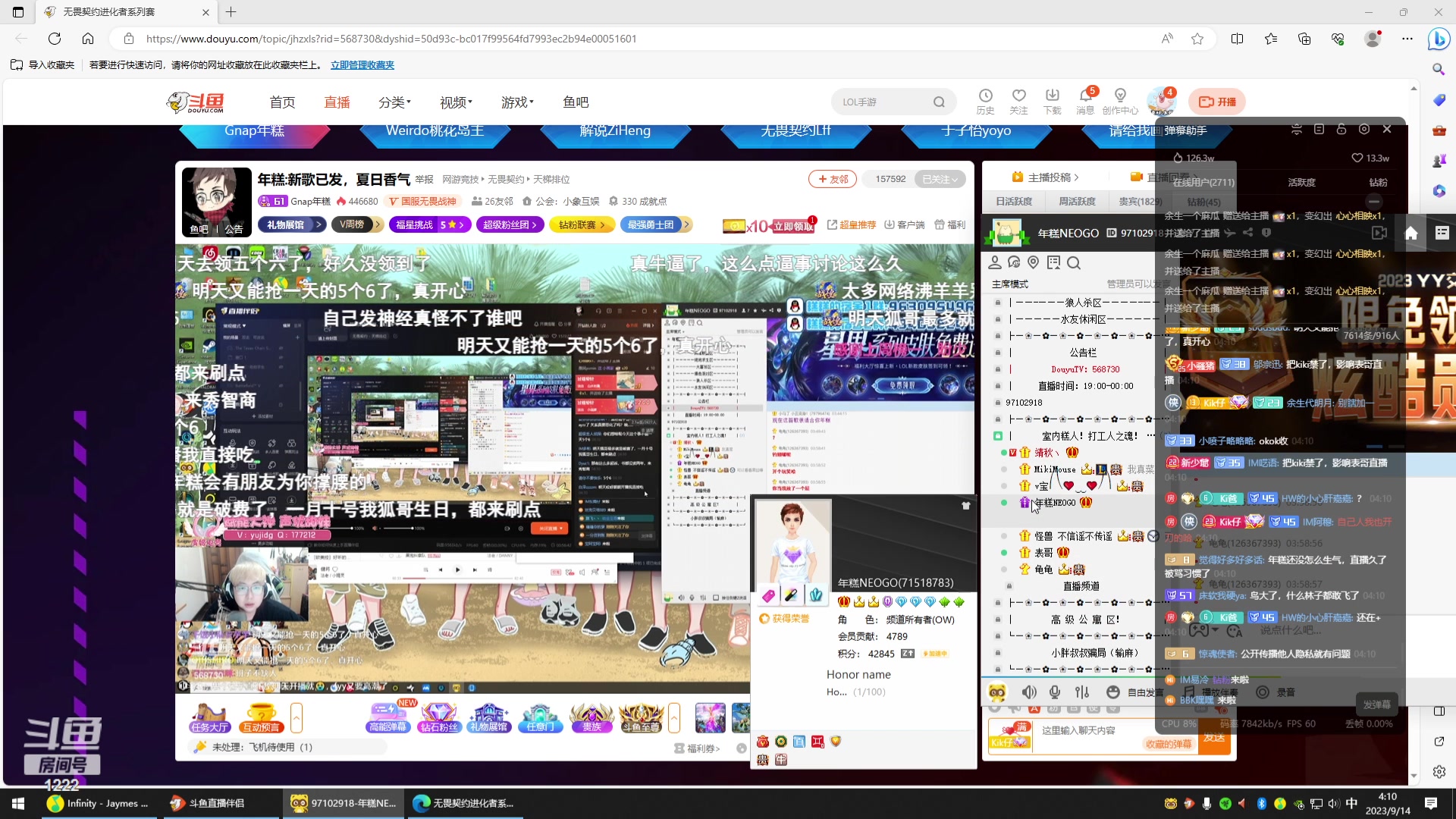Viewport: 1456px width, 819px height.
Task: Open the 钻粉联赛 badge
Action: tap(582, 224)
